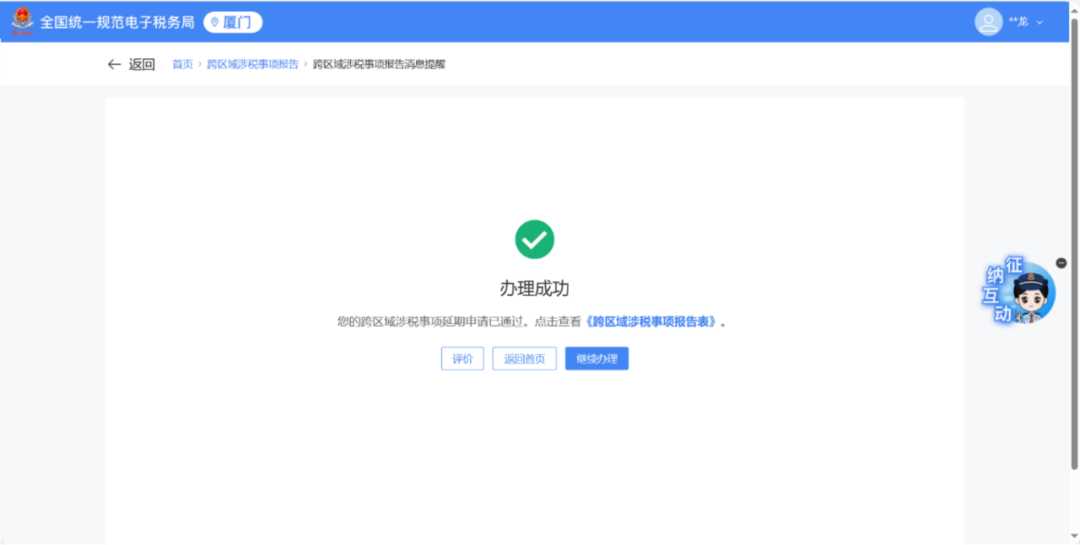Image resolution: width=1080 pixels, height=545 pixels.
Task: Click the 全国统一规范电子税务局 site title
Action: tap(117, 22)
